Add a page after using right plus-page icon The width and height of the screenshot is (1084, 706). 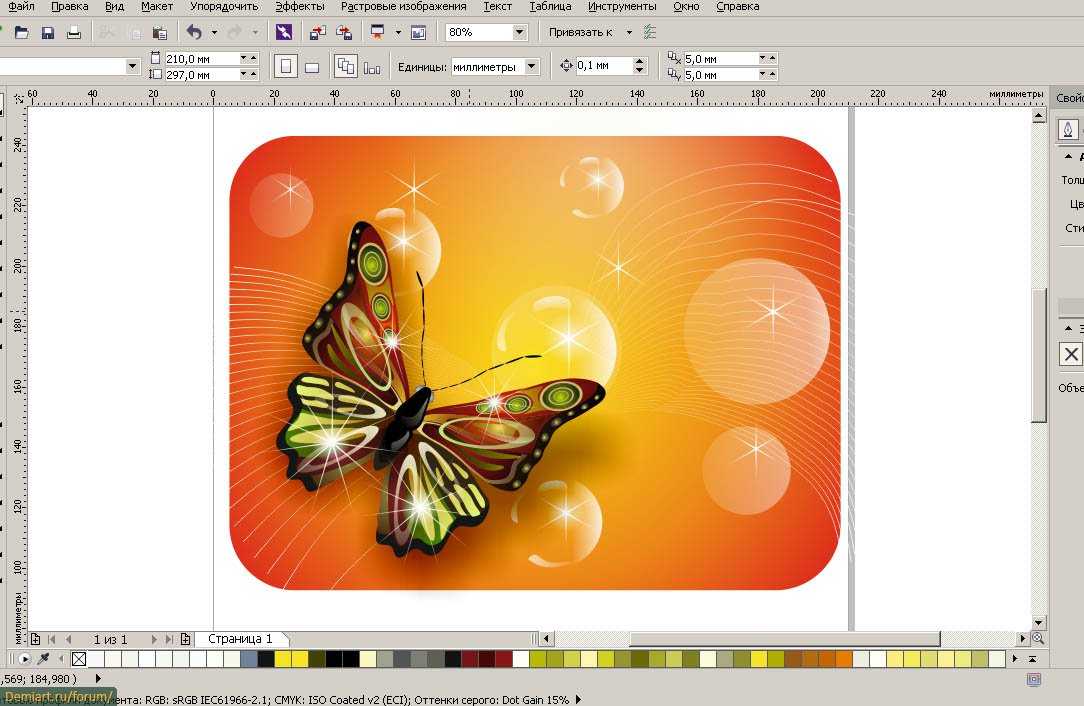185,639
